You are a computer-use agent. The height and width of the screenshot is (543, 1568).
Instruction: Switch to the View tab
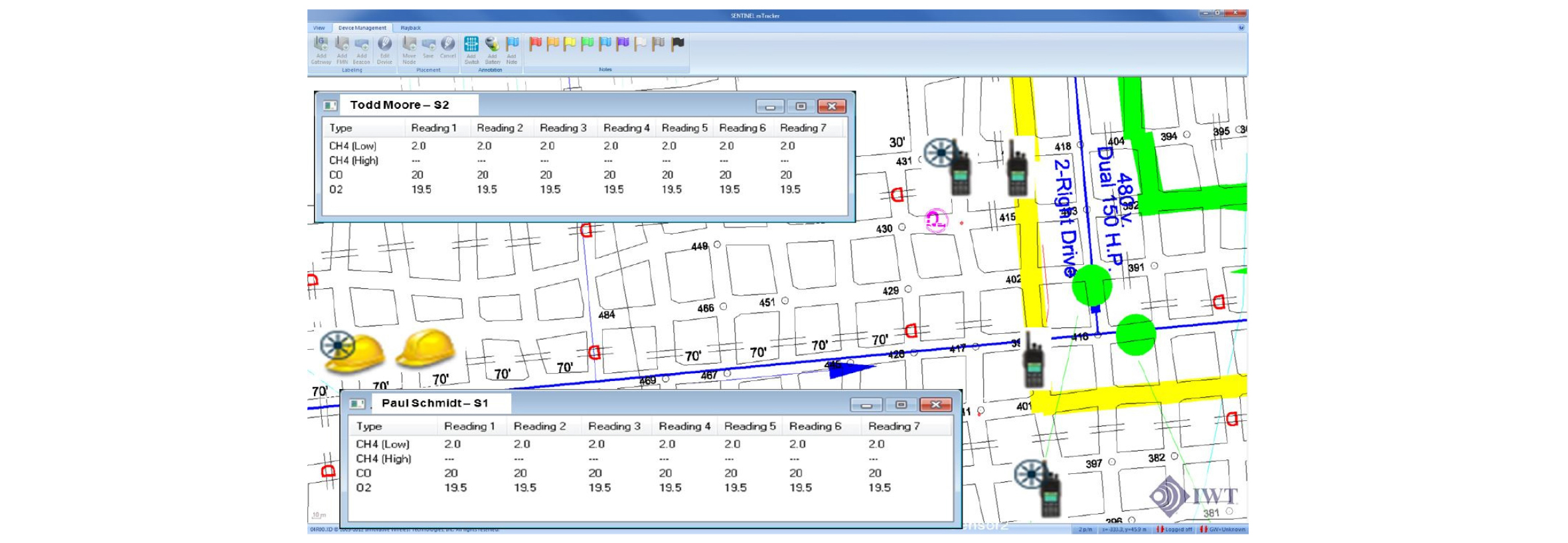[x=319, y=28]
